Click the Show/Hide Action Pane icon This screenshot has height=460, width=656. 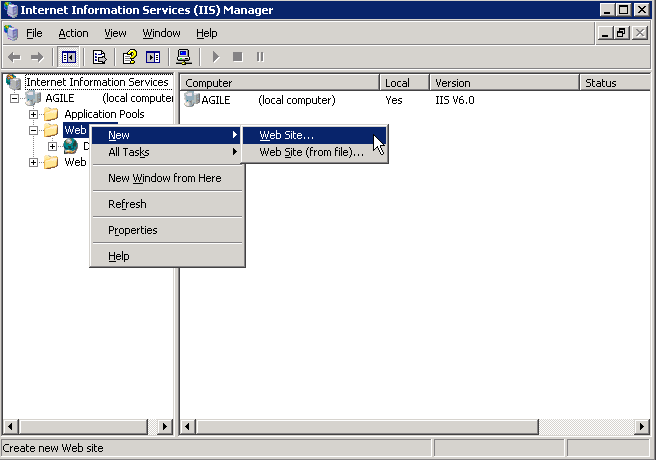pyautogui.click(x=153, y=57)
